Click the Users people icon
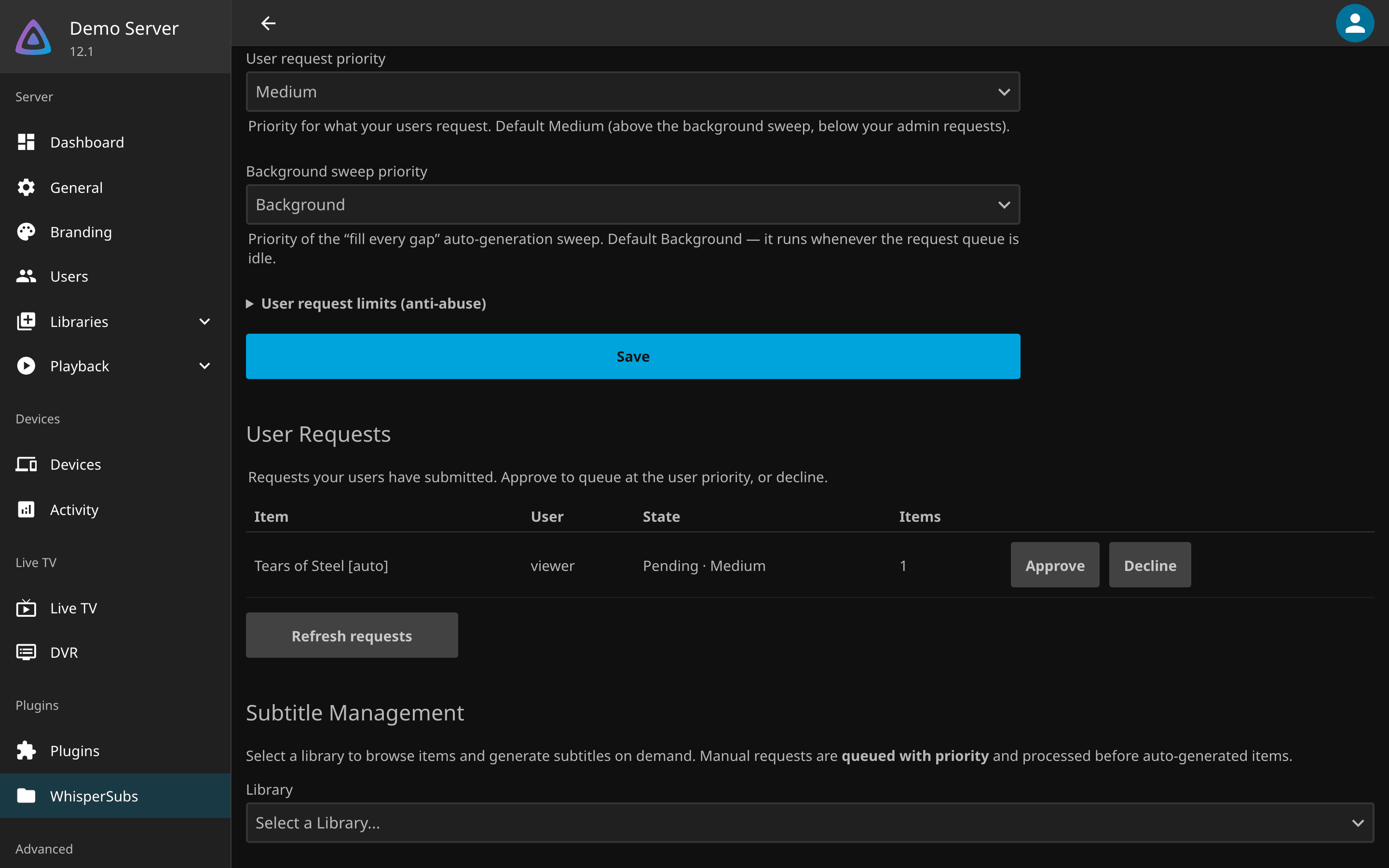This screenshot has height=868, width=1389. click(x=26, y=276)
